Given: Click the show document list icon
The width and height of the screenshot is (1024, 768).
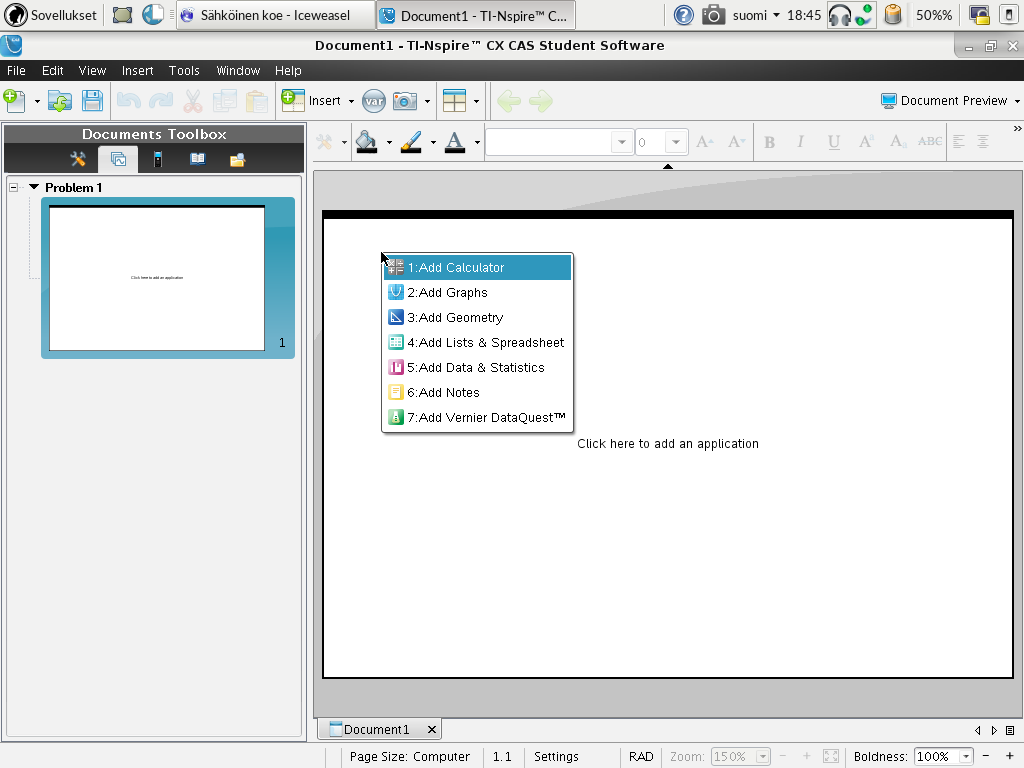Looking at the screenshot, I should [1010, 730].
